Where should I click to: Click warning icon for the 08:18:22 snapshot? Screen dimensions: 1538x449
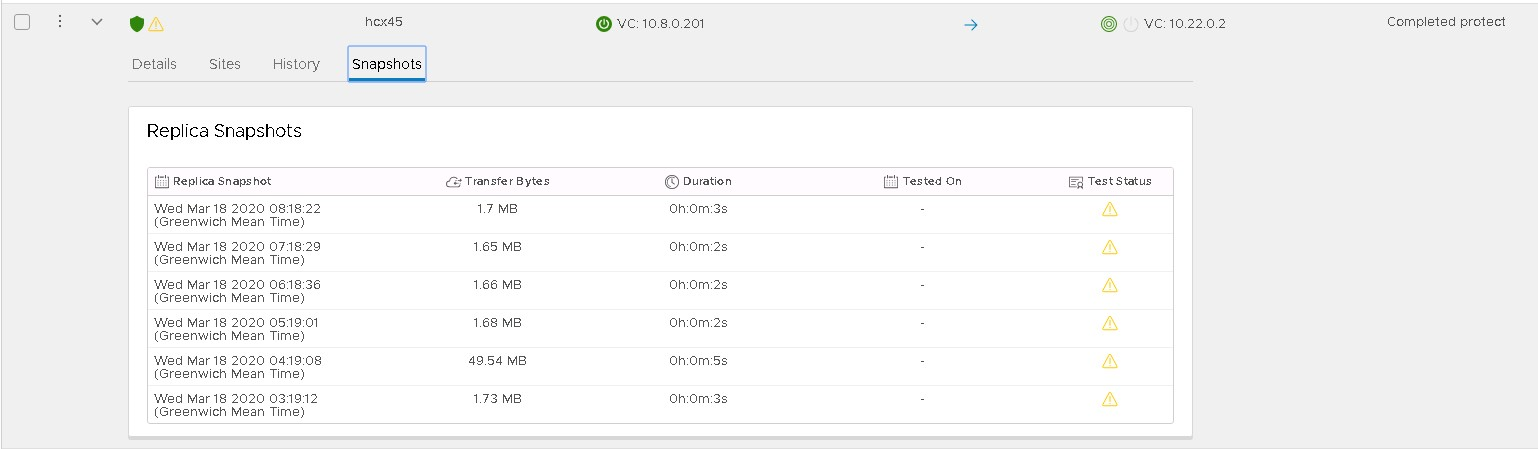click(1109, 209)
